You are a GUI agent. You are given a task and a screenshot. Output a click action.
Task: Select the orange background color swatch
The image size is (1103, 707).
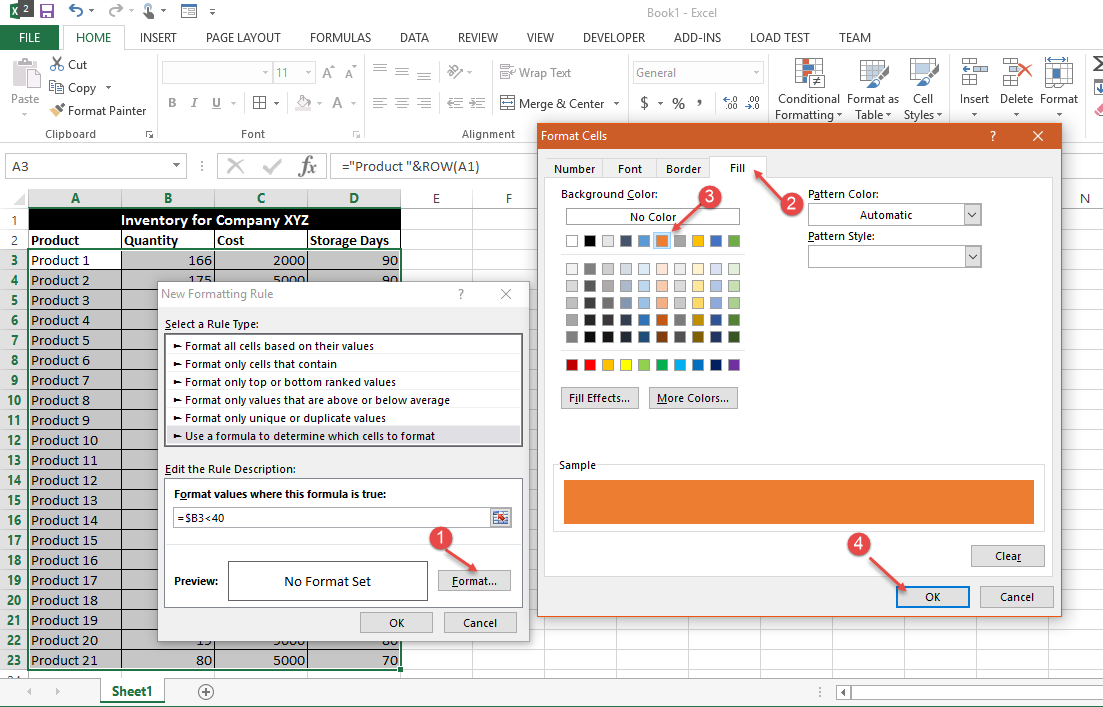(x=662, y=240)
